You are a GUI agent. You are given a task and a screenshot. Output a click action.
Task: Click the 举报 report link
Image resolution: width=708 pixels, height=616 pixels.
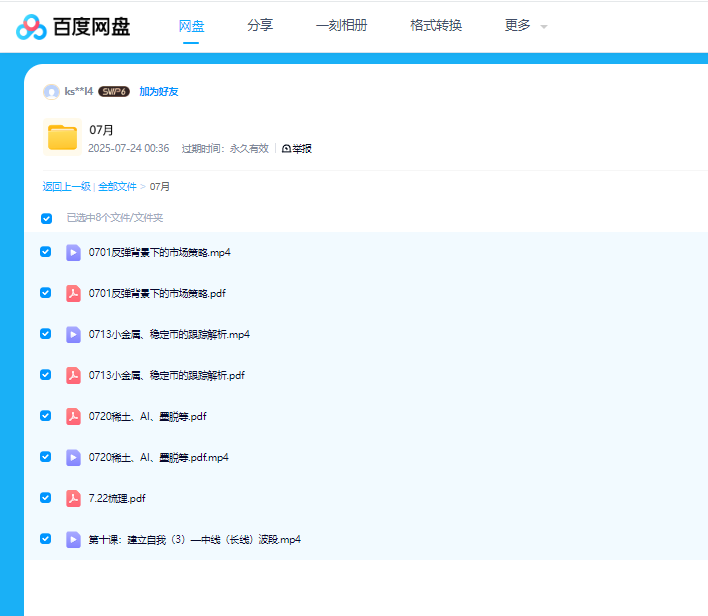point(297,149)
